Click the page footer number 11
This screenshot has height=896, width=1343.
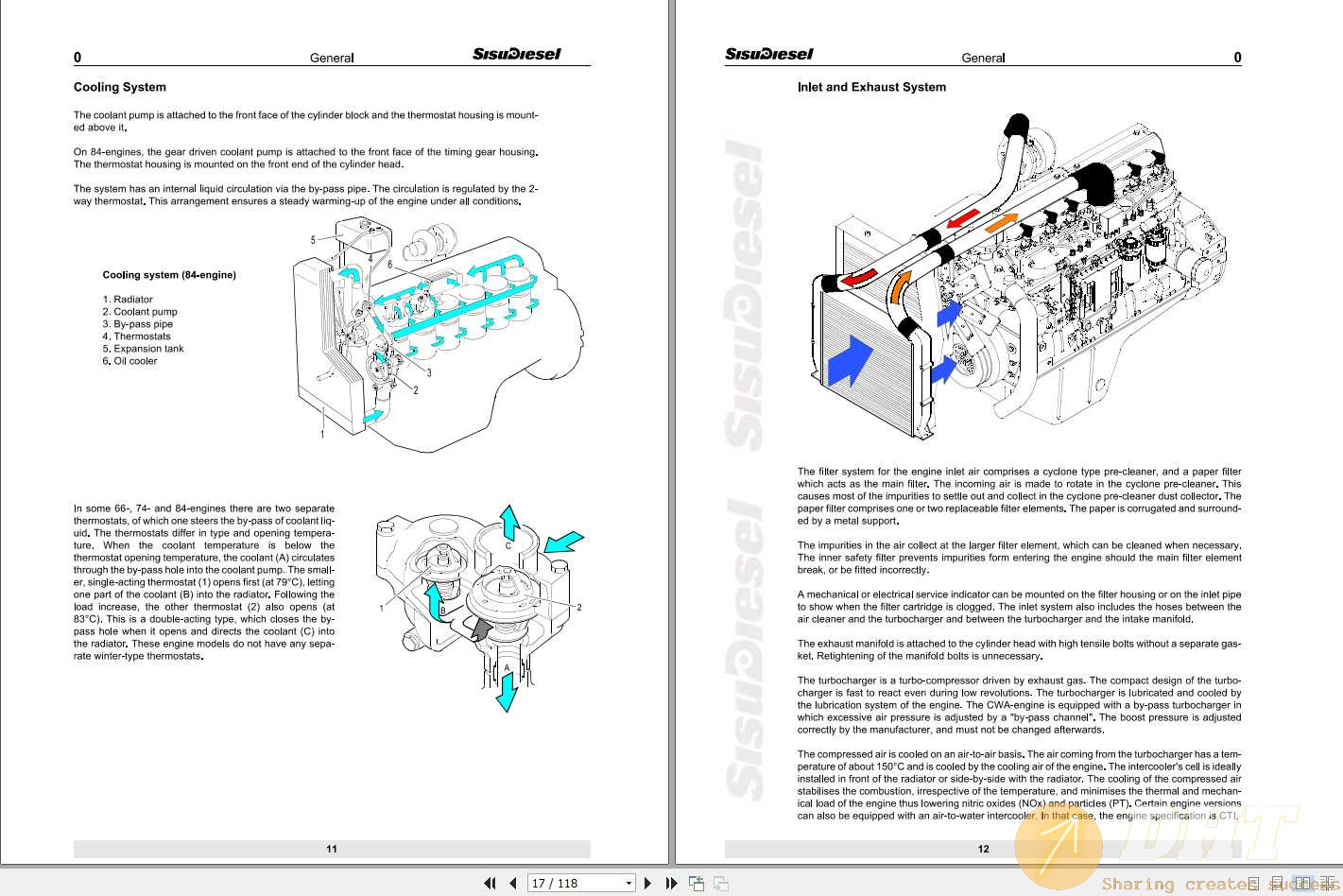tap(332, 849)
